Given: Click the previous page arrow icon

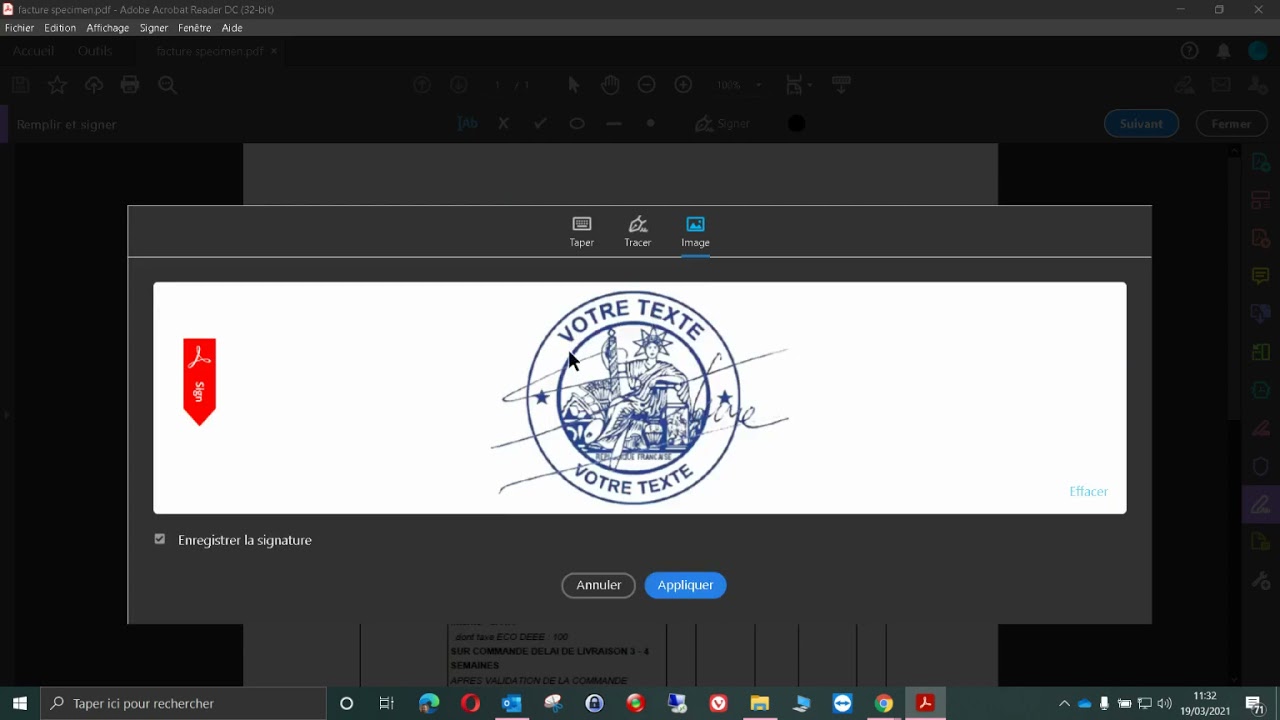Looking at the screenshot, I should [x=422, y=85].
